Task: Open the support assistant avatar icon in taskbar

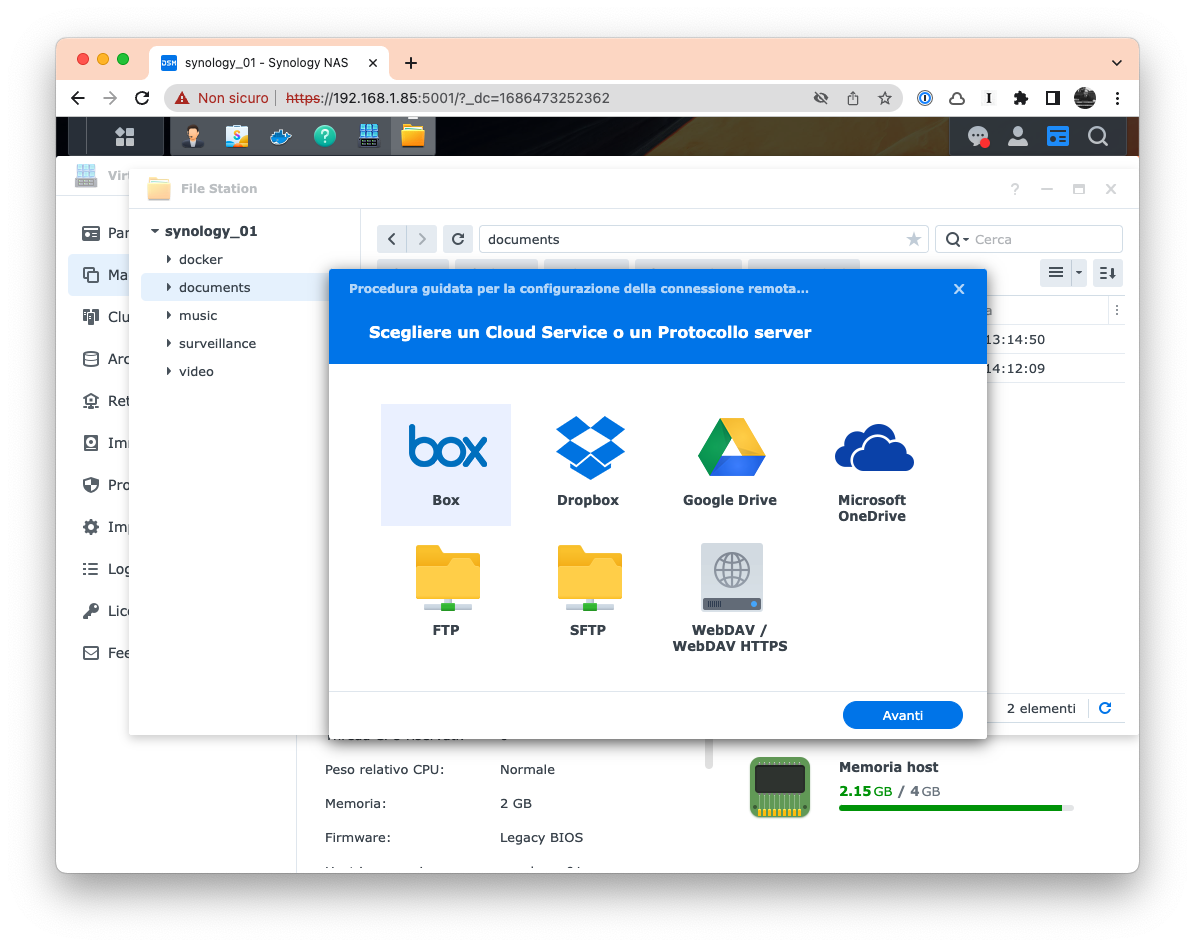Action: click(x=193, y=136)
